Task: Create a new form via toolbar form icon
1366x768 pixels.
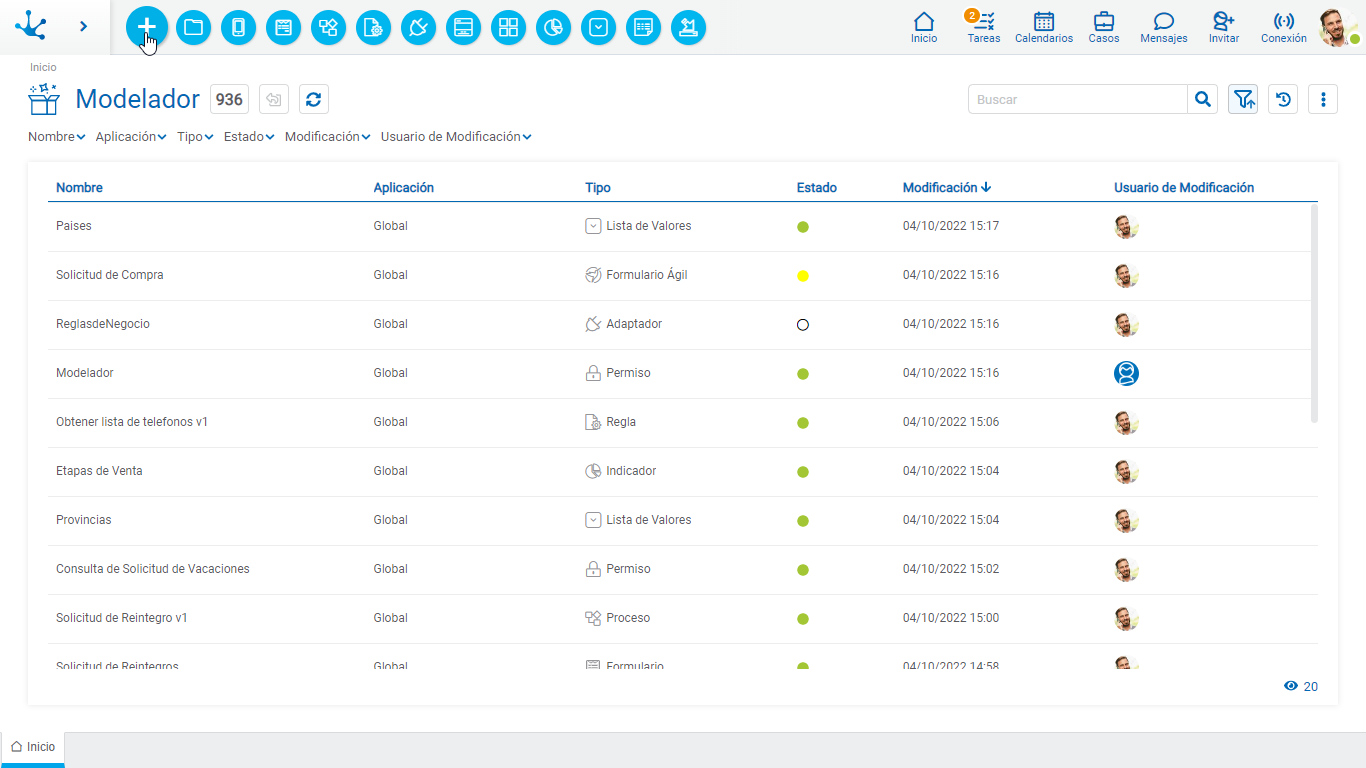Action: [283, 27]
